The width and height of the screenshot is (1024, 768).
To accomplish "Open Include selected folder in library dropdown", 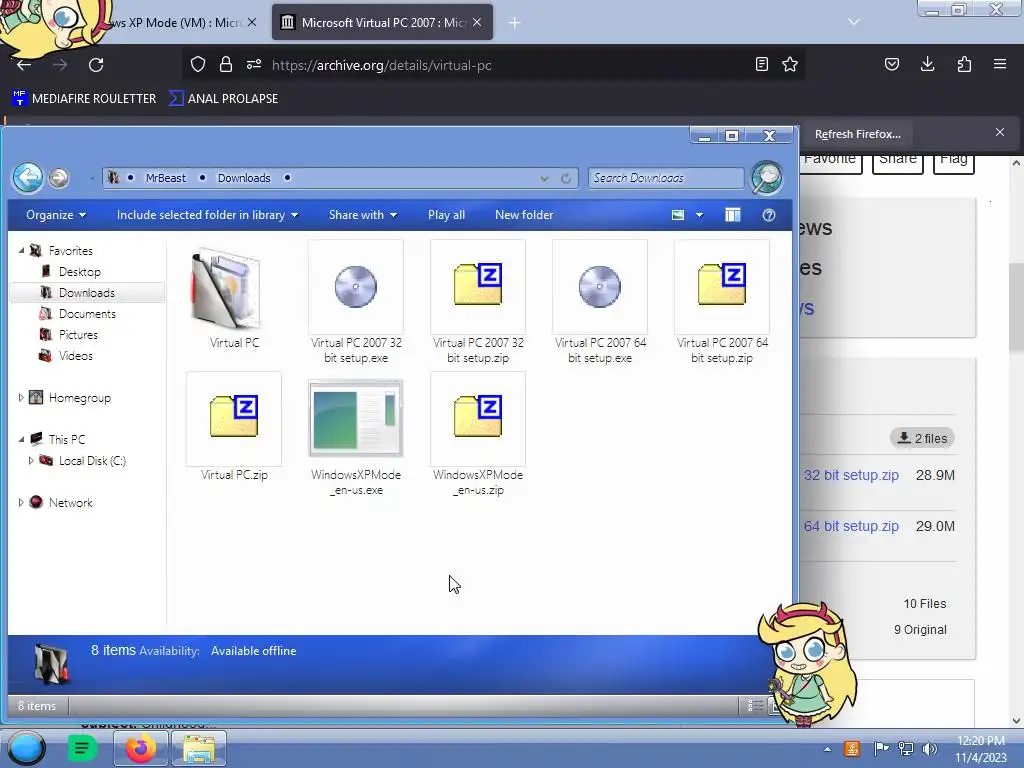I will (x=208, y=215).
